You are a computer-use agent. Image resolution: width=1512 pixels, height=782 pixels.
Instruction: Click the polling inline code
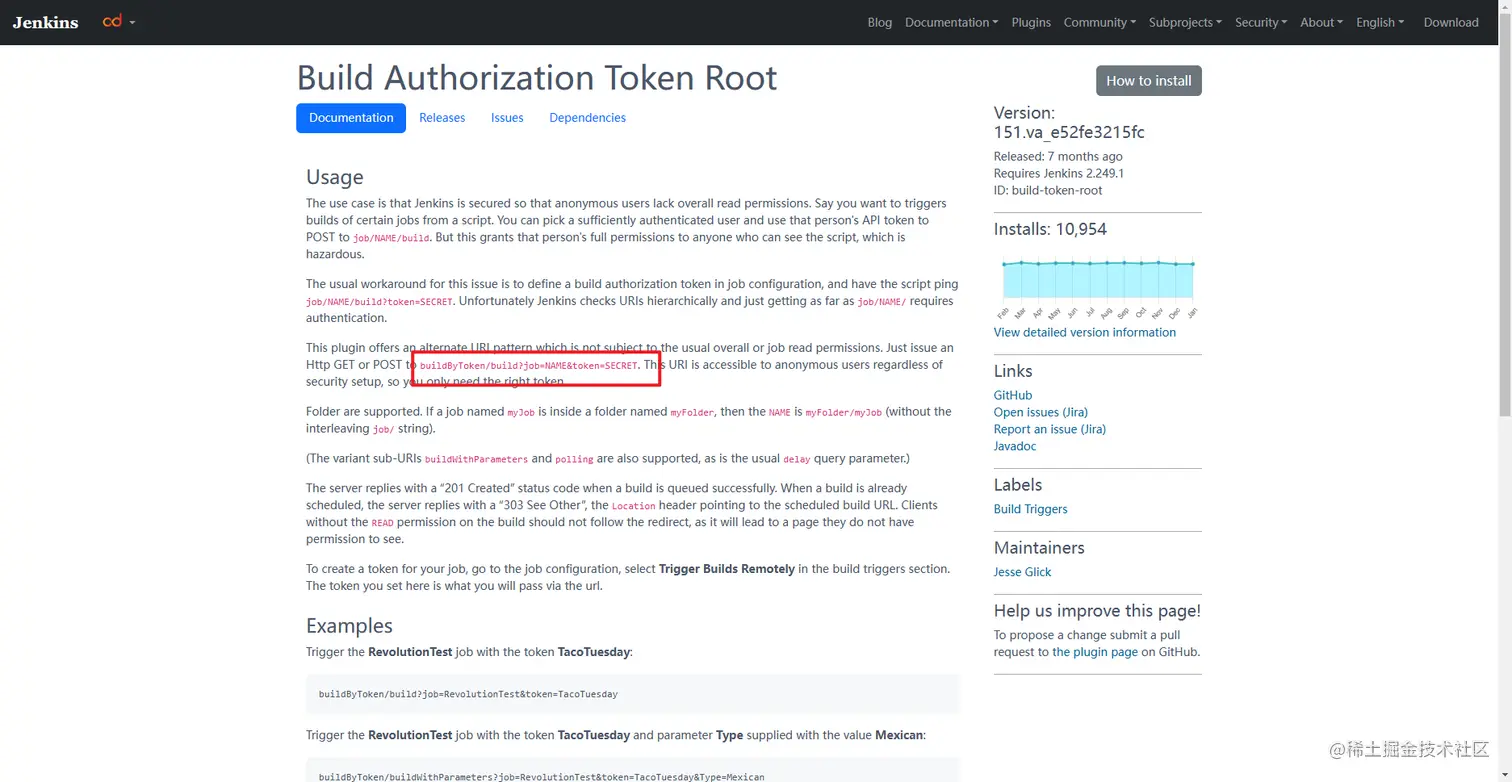[x=574, y=459]
